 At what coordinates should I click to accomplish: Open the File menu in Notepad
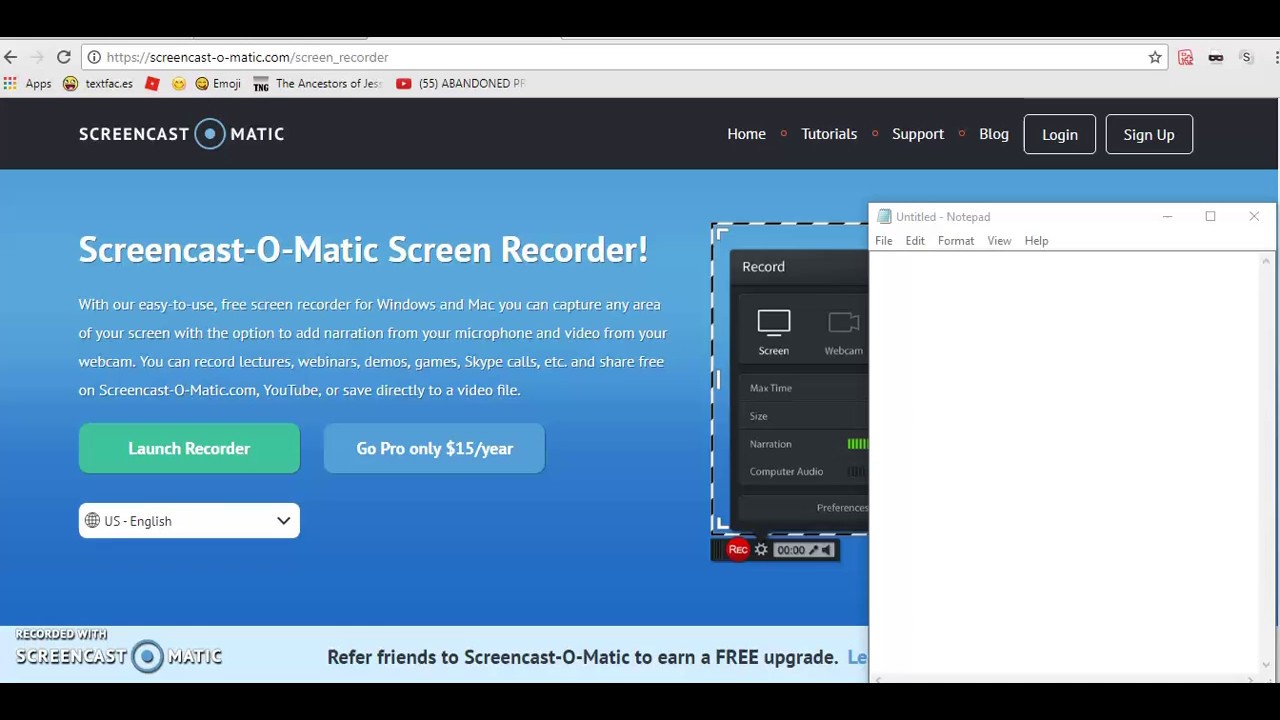[x=884, y=241]
